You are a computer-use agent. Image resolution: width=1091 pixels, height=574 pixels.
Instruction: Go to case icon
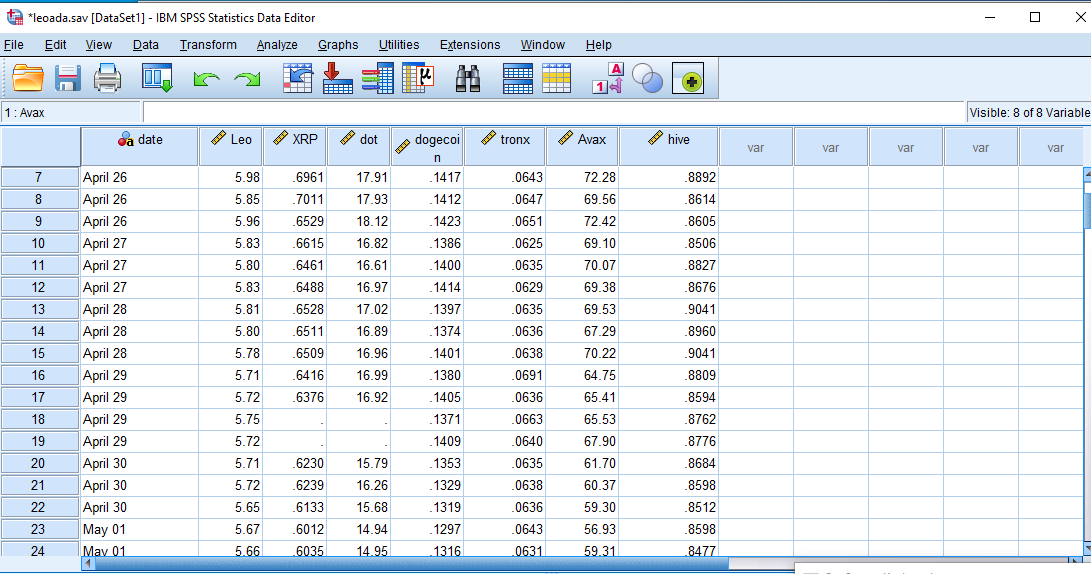pyautogui.click(x=297, y=78)
